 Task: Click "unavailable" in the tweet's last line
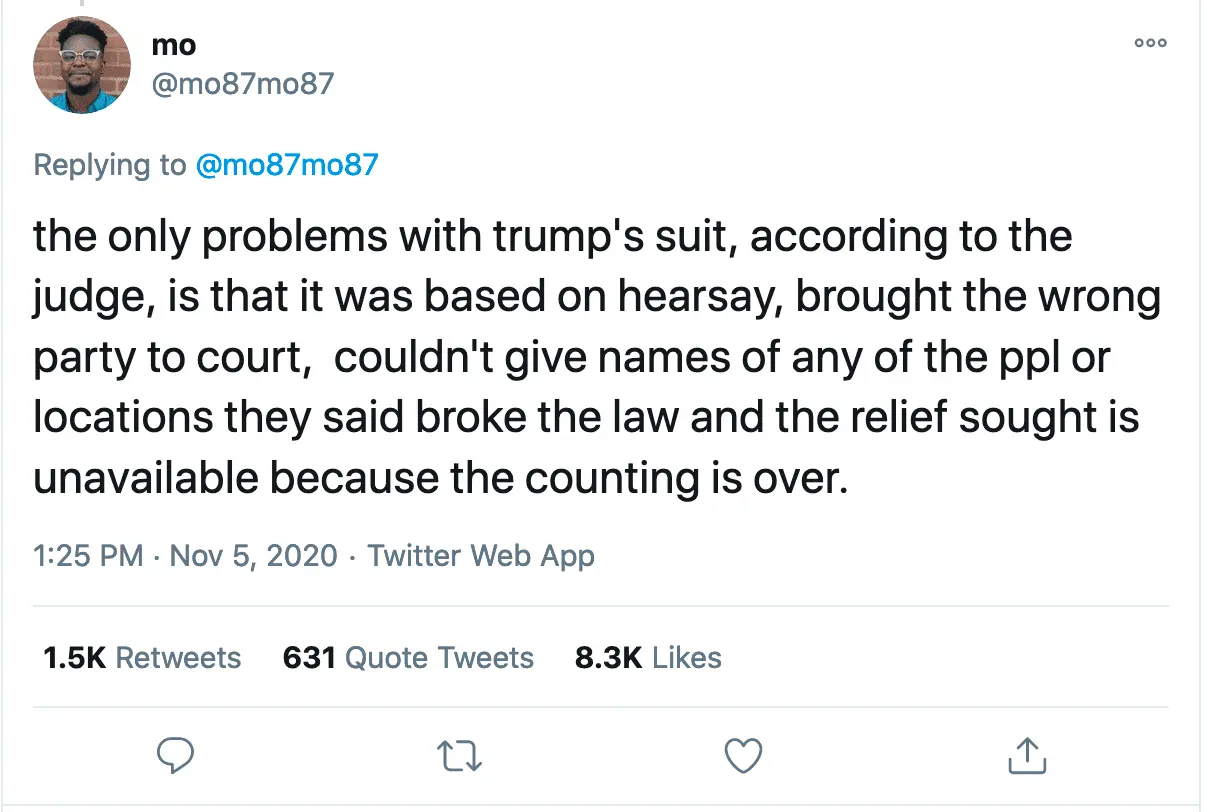coord(146,478)
